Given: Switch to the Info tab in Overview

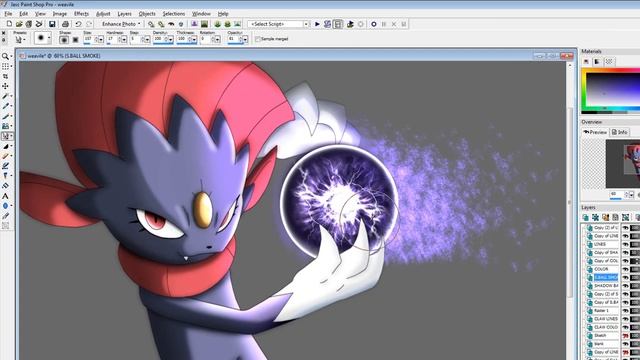Looking at the screenshot, I should [620, 132].
